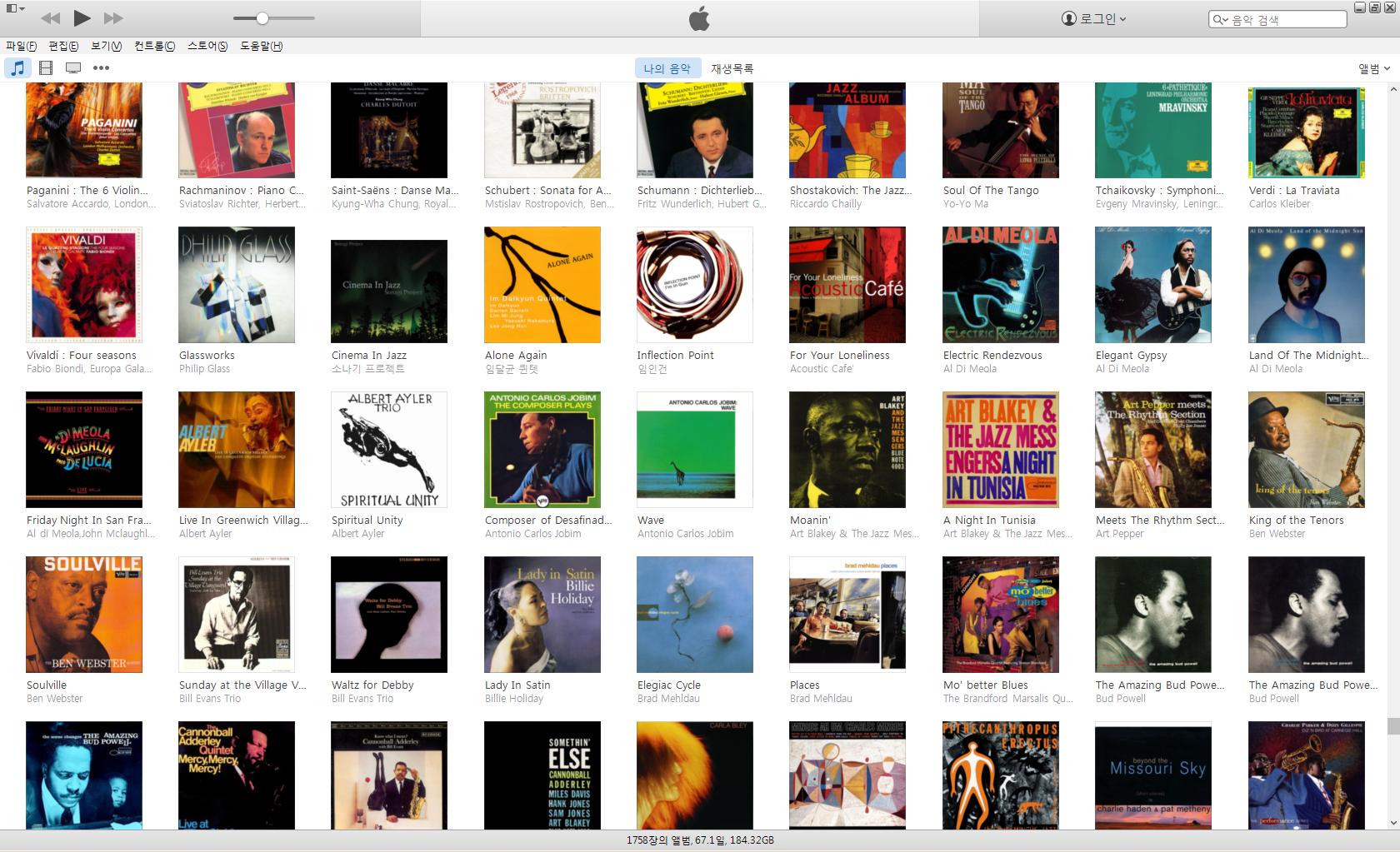Open the 파일(F) menu
Screen dimensions: 1400x852
tap(21, 46)
